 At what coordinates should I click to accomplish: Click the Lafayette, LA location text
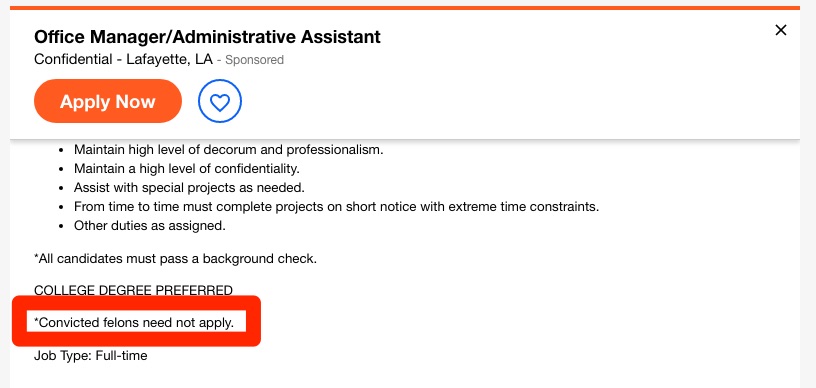[x=170, y=59]
